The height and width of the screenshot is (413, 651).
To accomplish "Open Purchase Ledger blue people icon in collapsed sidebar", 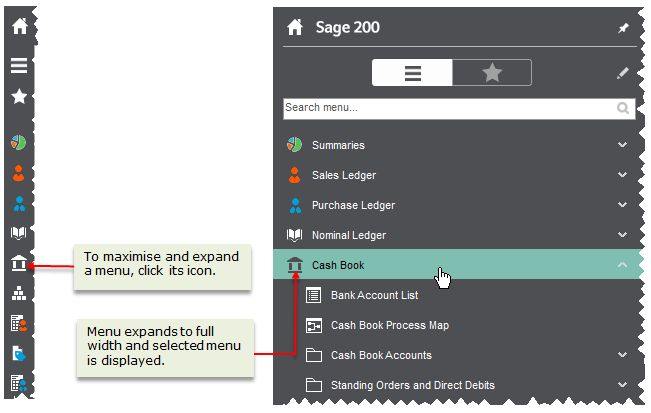I will (x=19, y=203).
